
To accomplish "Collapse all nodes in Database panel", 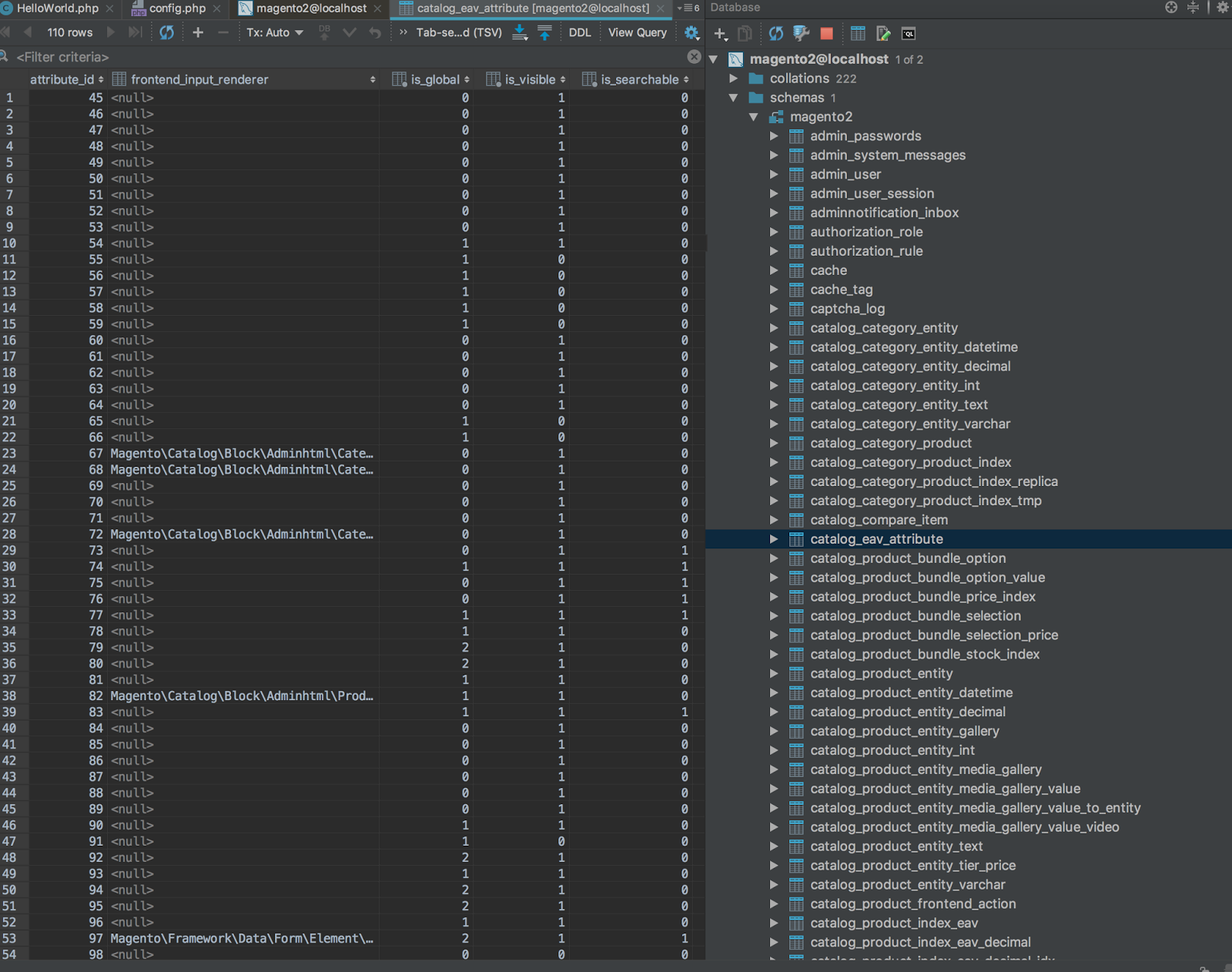I will (1193, 8).
